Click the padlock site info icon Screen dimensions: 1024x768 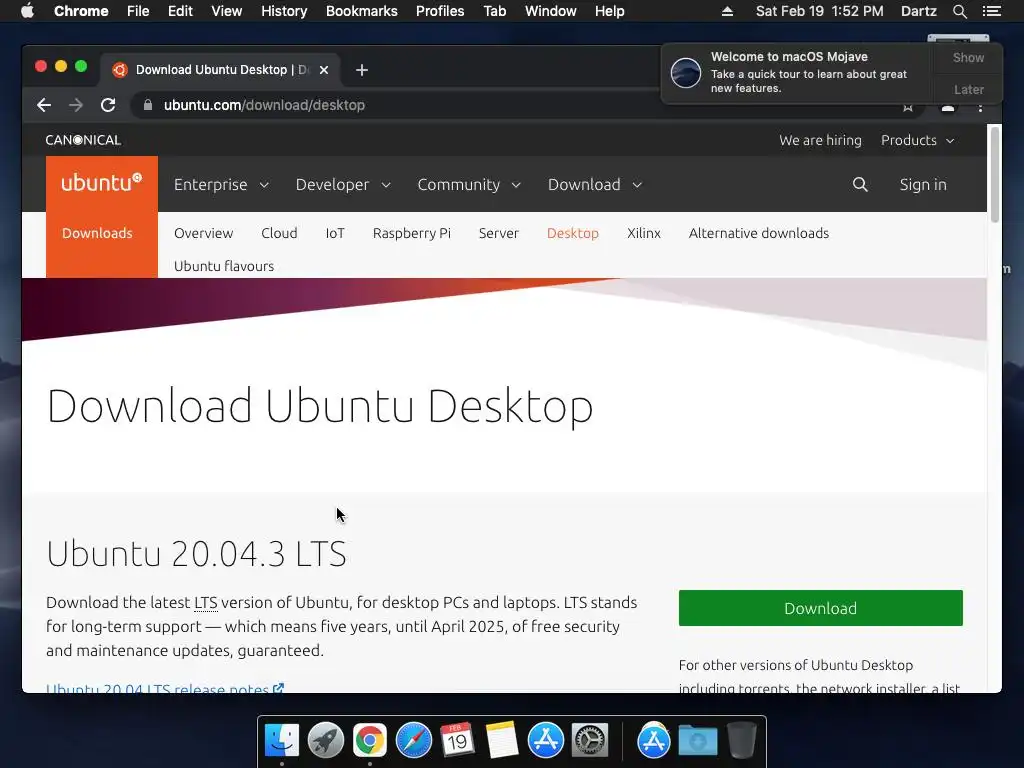148,105
